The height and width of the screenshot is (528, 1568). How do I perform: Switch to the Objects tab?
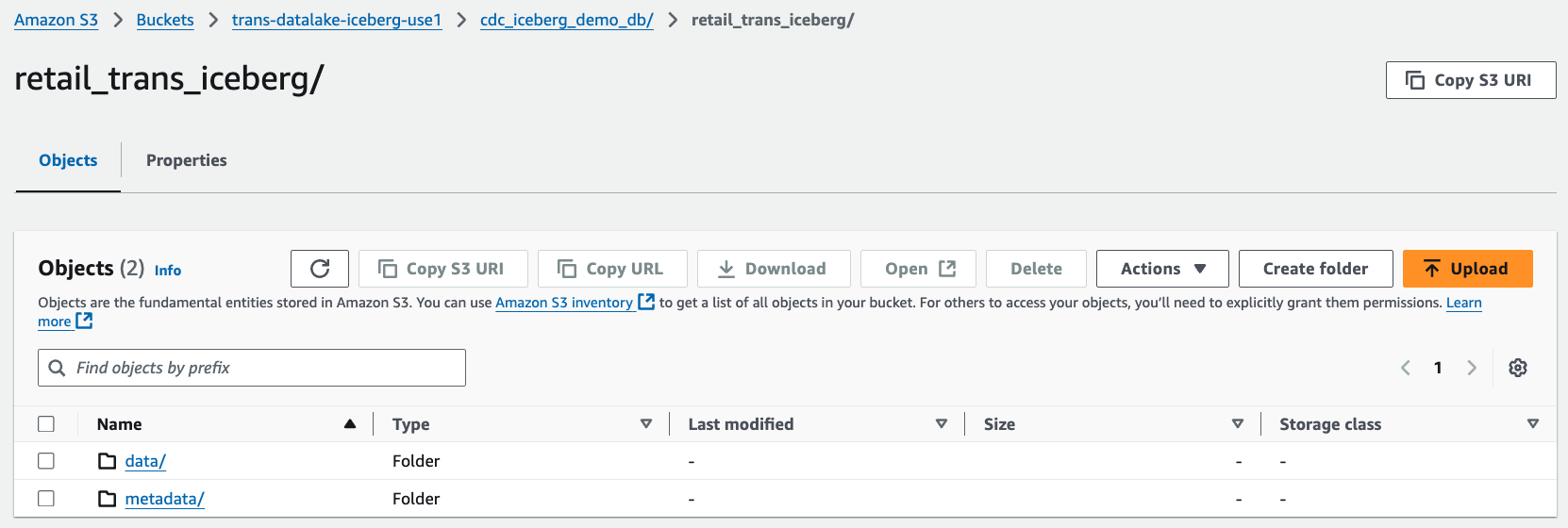(68, 160)
